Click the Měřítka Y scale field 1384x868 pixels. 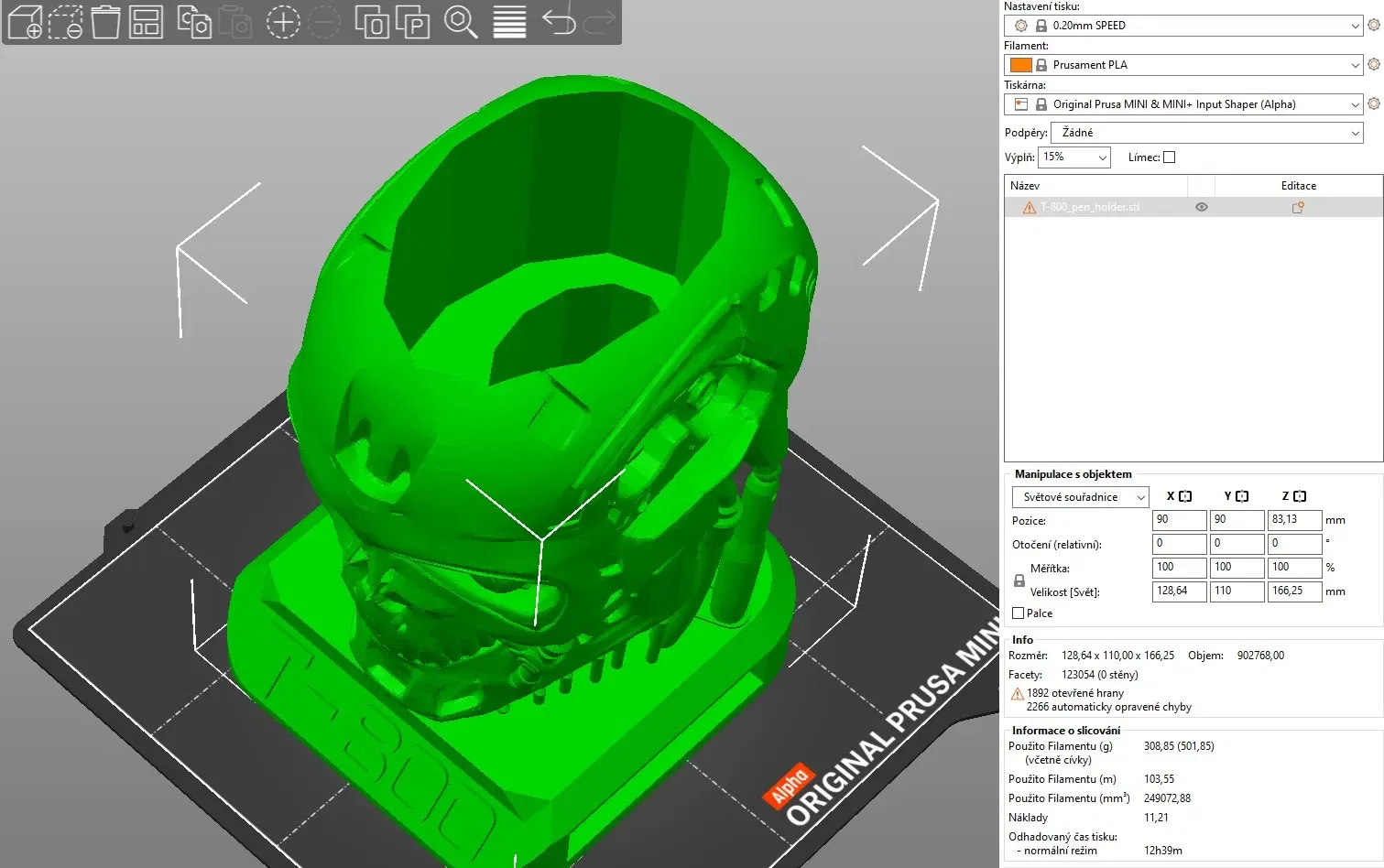1237,568
